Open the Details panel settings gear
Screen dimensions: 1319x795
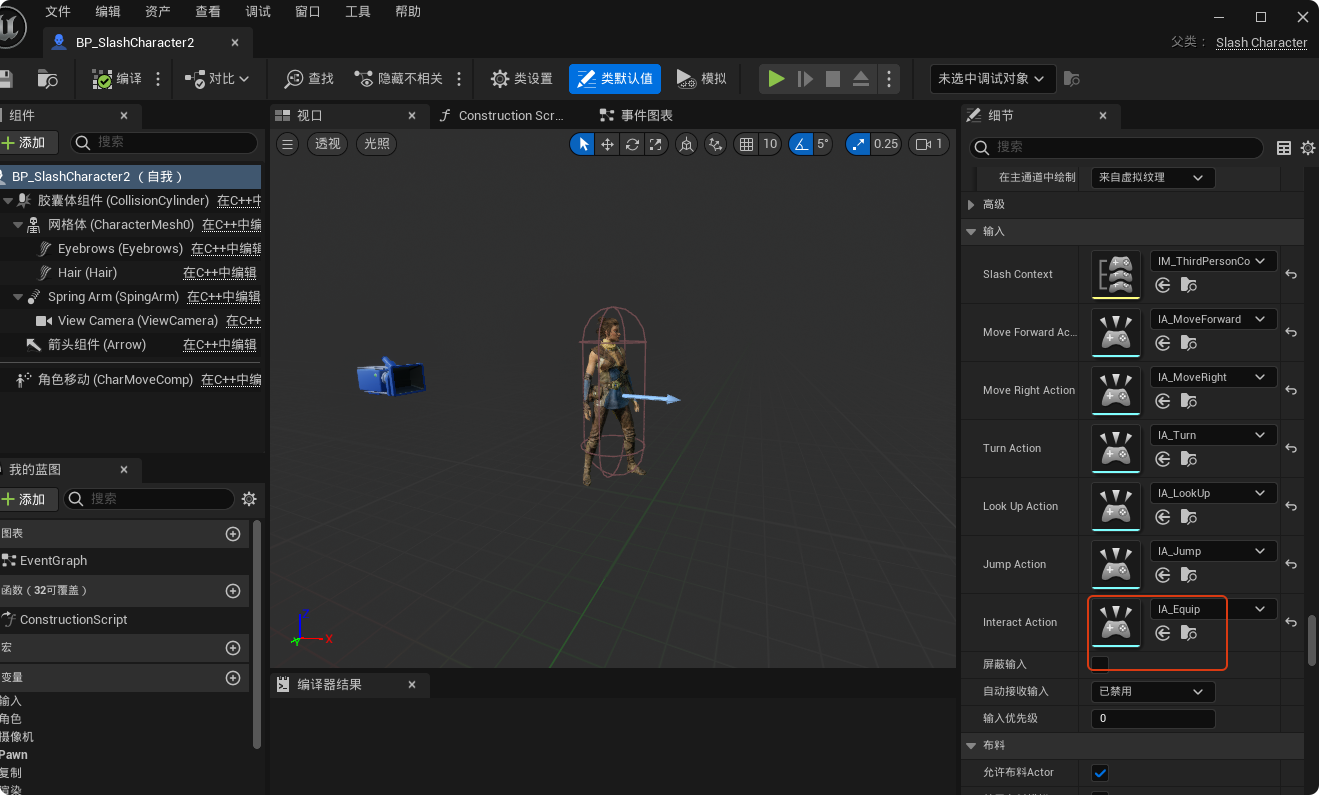tap(1308, 148)
